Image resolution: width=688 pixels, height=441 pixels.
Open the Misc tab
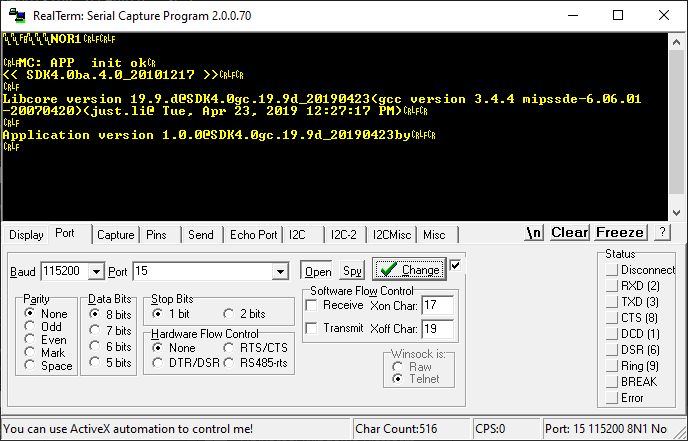434,235
